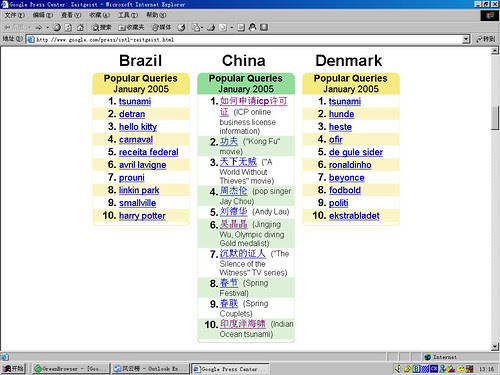Open the Edit (编辑) menu
Screen dimensions: 500x375
[43, 15]
